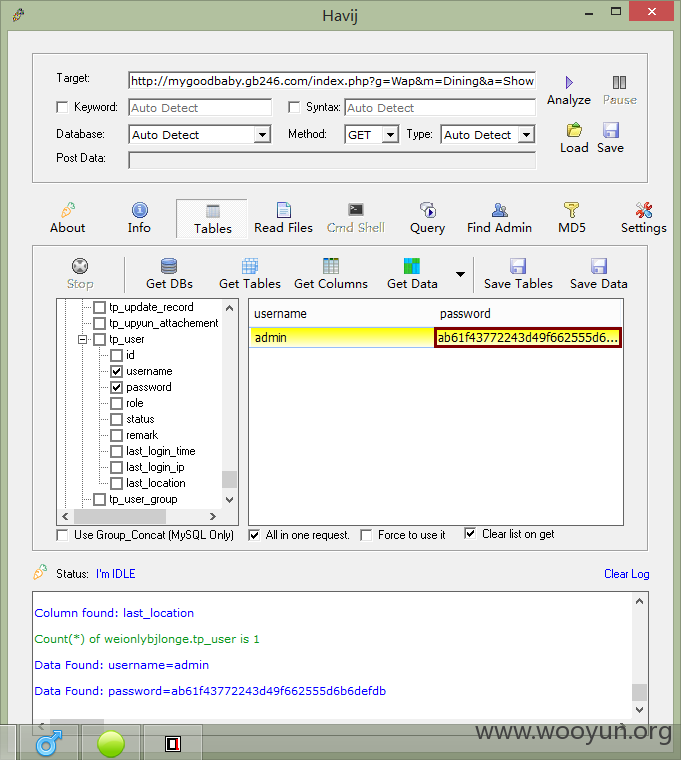Image resolution: width=681 pixels, height=760 pixels.
Task: Click log panel scroll up arrow
Action: click(x=639, y=602)
